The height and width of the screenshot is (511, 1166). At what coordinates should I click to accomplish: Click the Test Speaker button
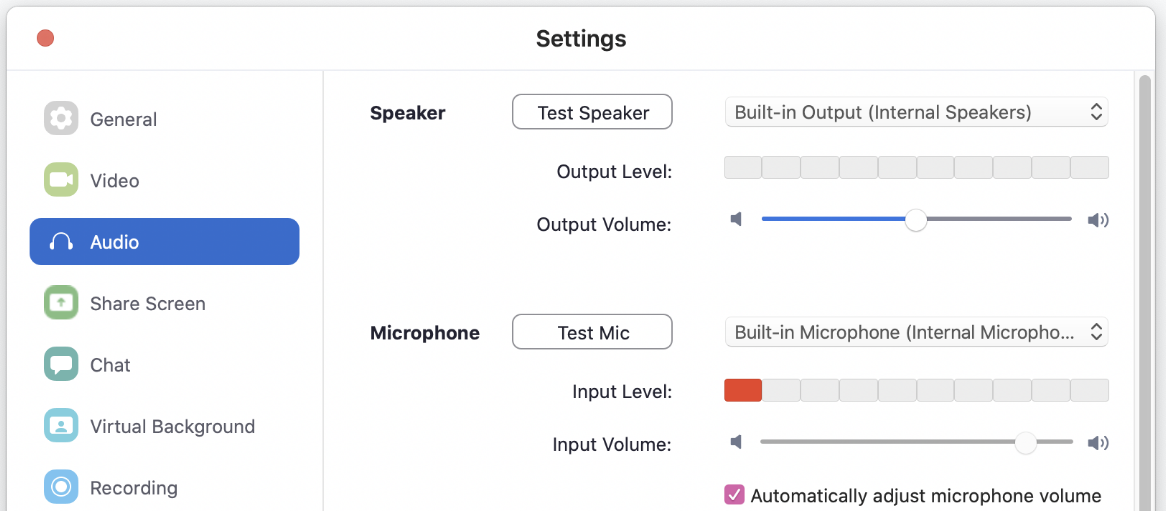[x=592, y=112]
